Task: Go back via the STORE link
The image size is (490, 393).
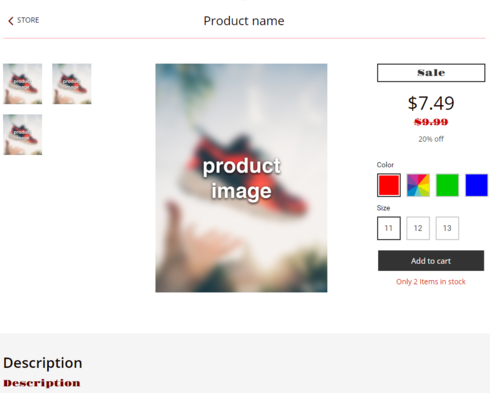Action: click(28, 20)
